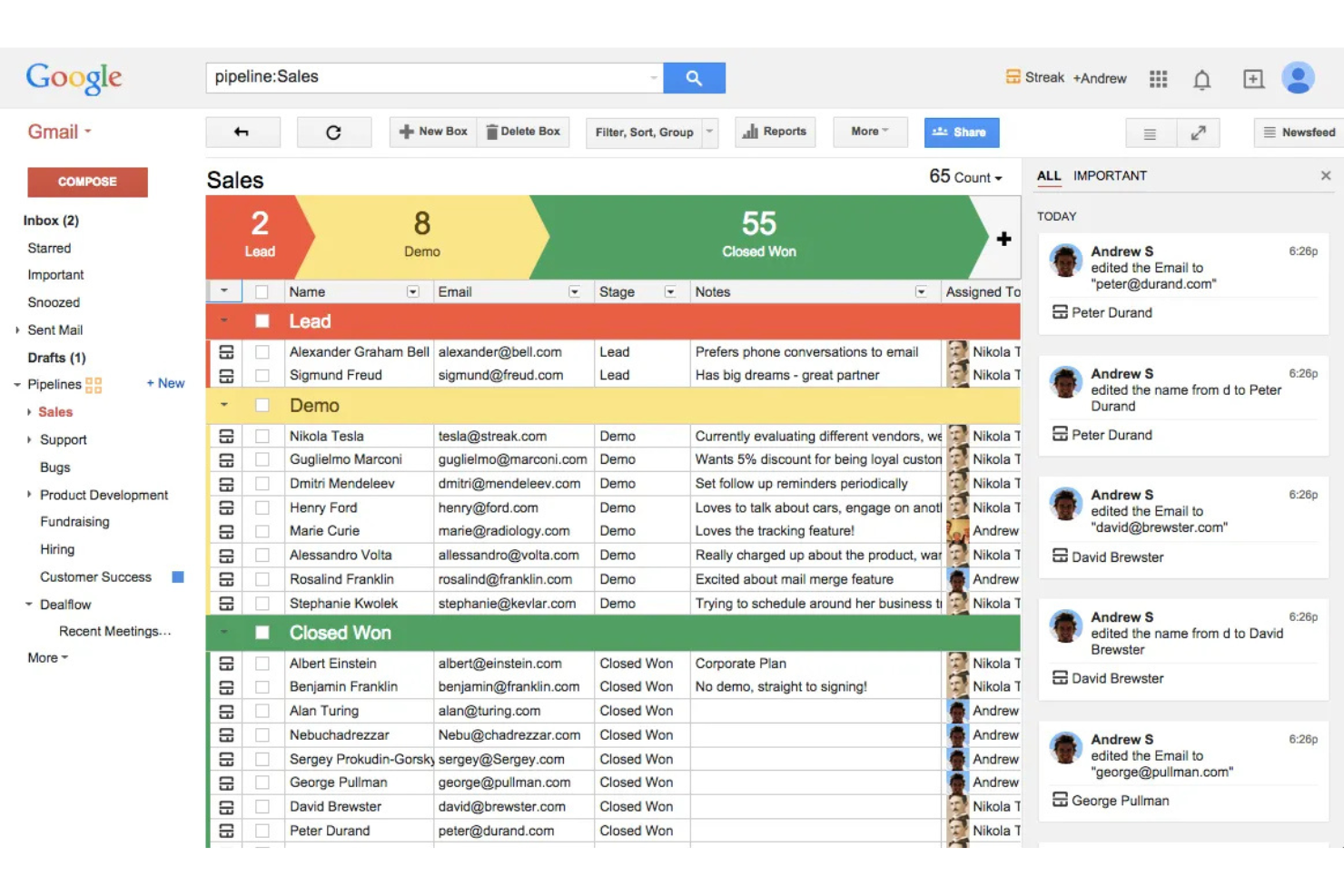
Task: Click assignee avatar in Sigmund Freud row
Action: click(x=957, y=375)
